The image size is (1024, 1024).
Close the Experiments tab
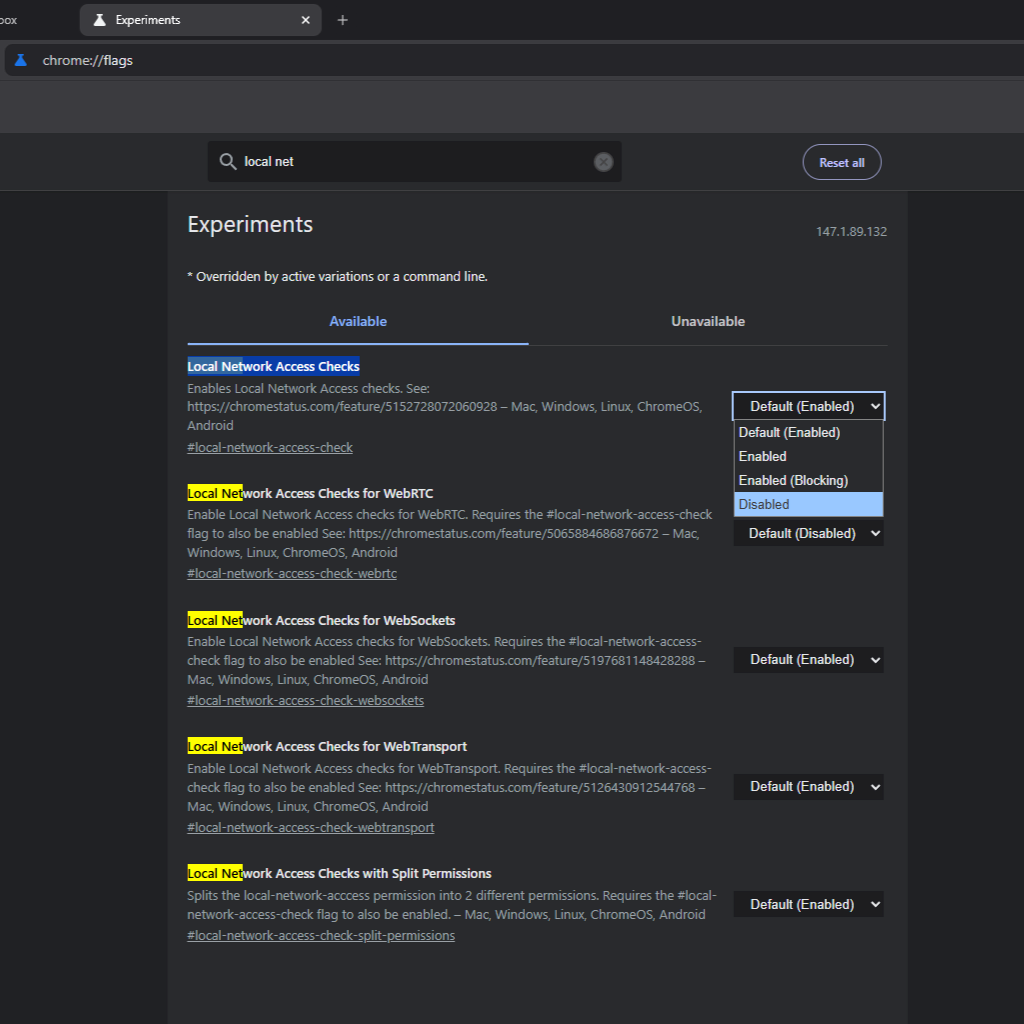pyautogui.click(x=305, y=20)
